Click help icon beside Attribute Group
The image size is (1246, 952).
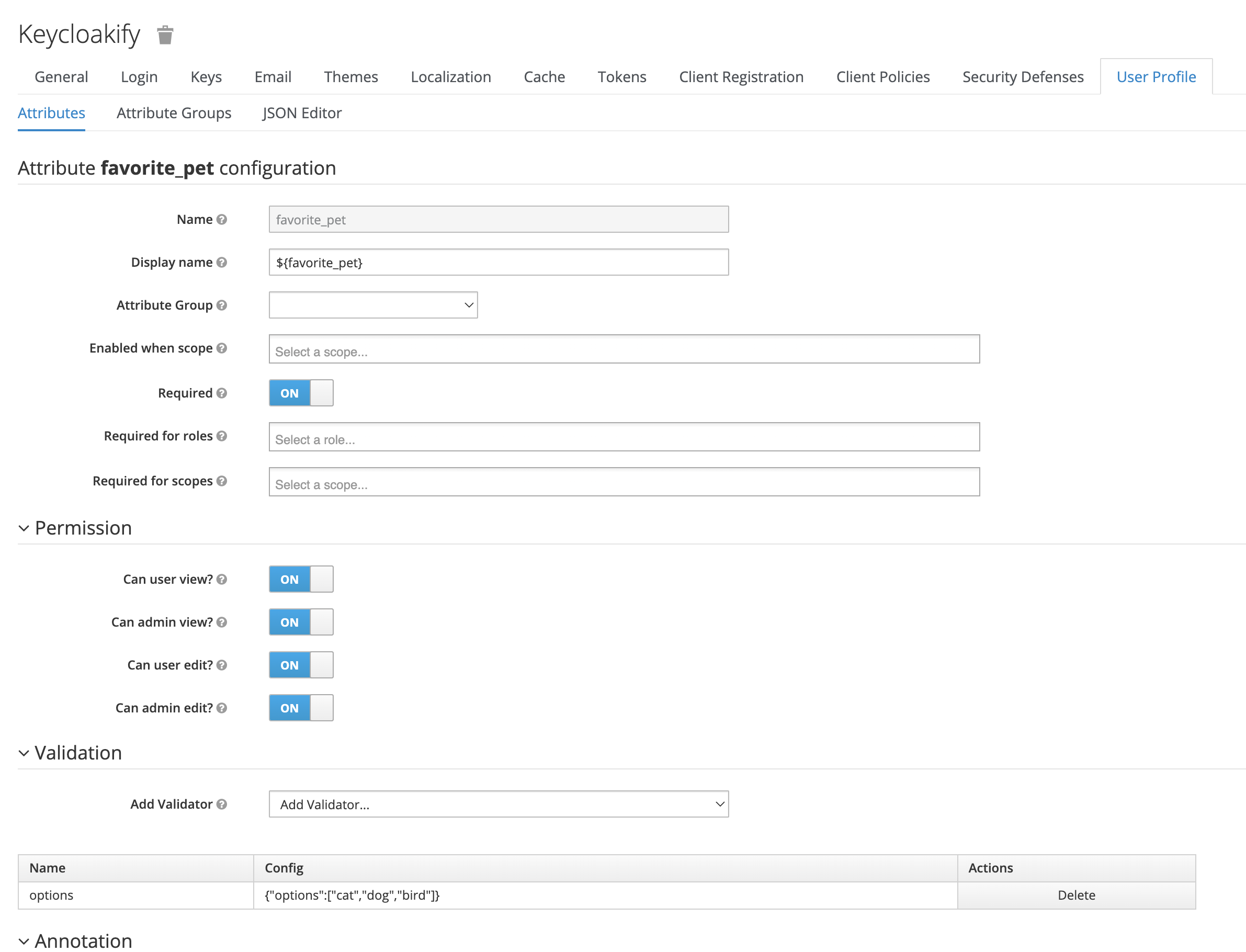click(x=222, y=305)
